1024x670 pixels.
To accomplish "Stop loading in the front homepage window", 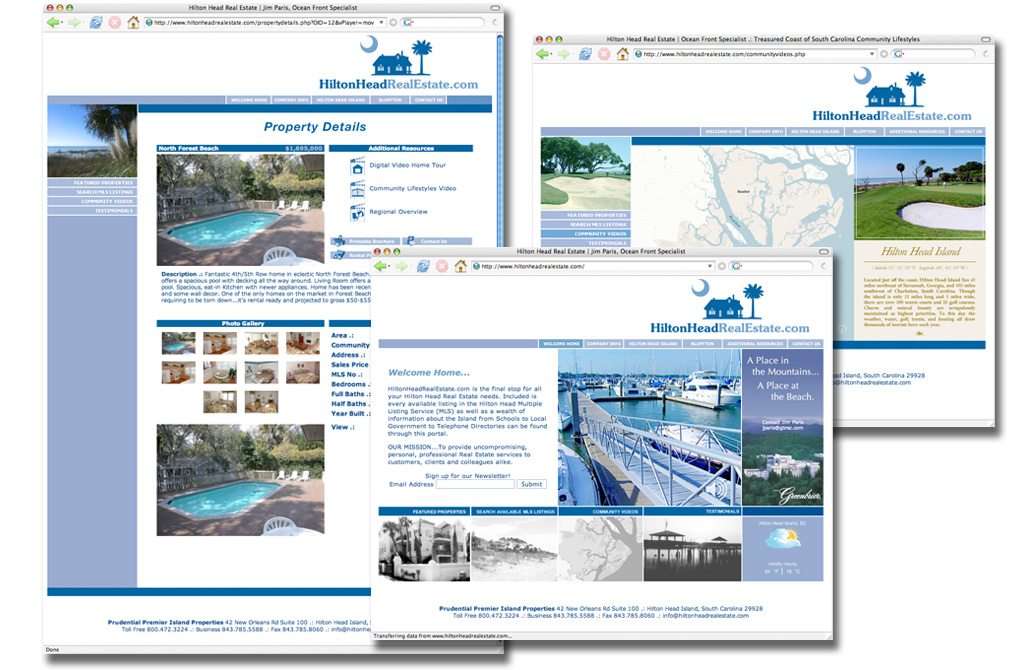I will [x=442, y=266].
